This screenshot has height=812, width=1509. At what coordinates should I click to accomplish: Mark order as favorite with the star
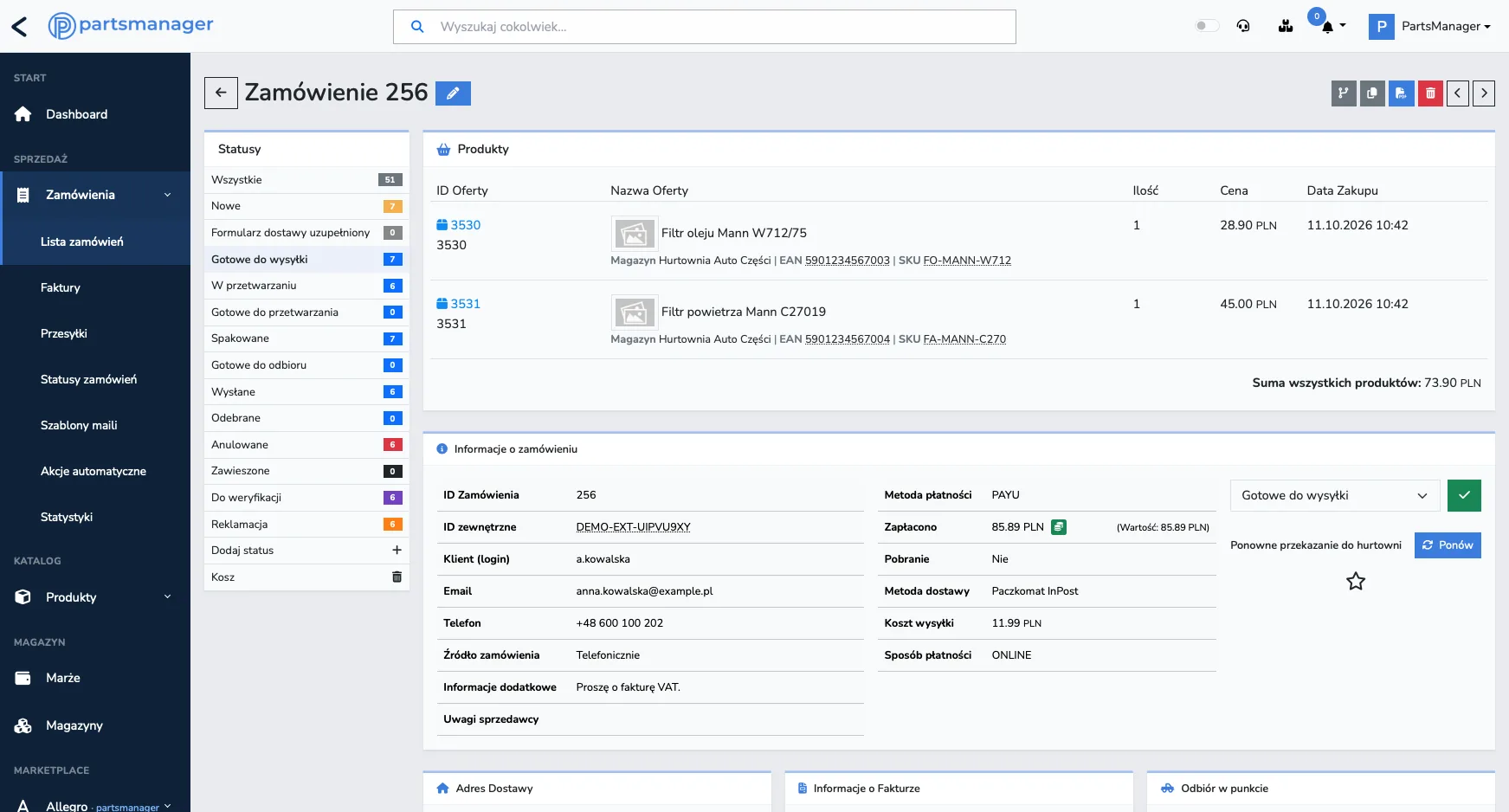point(1356,581)
